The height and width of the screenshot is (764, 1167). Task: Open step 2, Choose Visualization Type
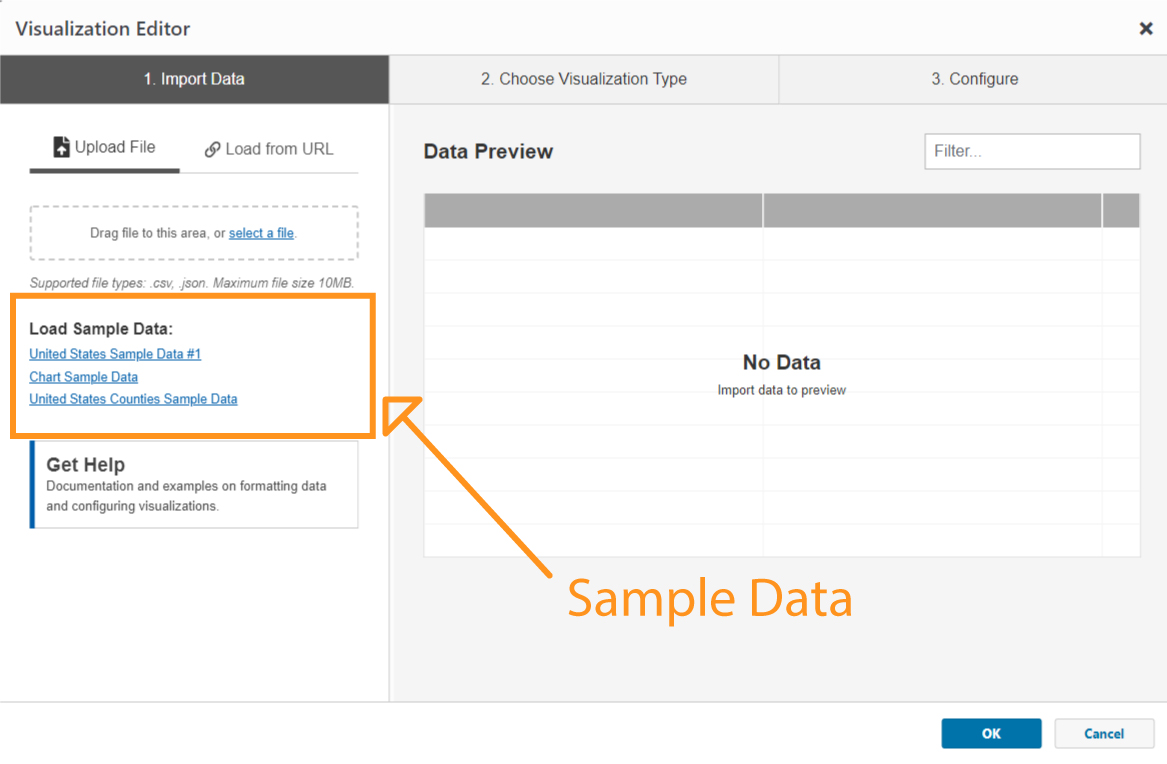point(584,78)
